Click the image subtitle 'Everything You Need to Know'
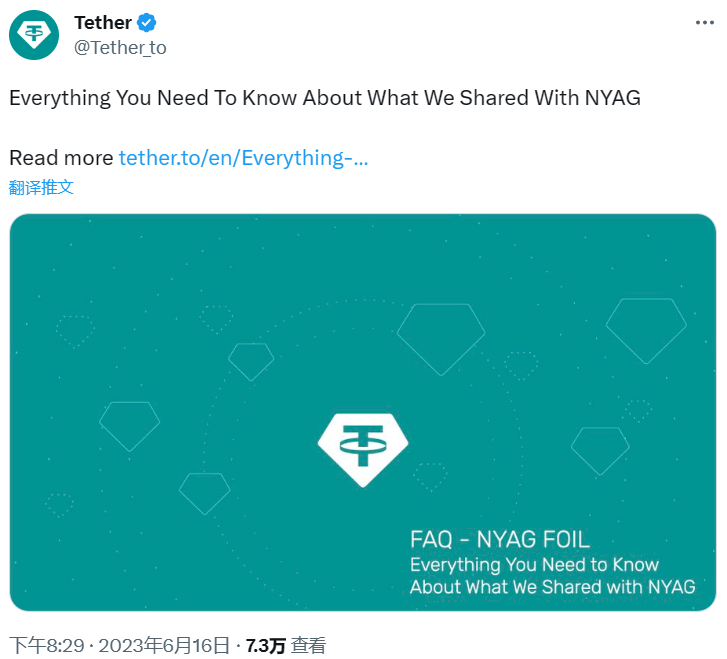 534,564
